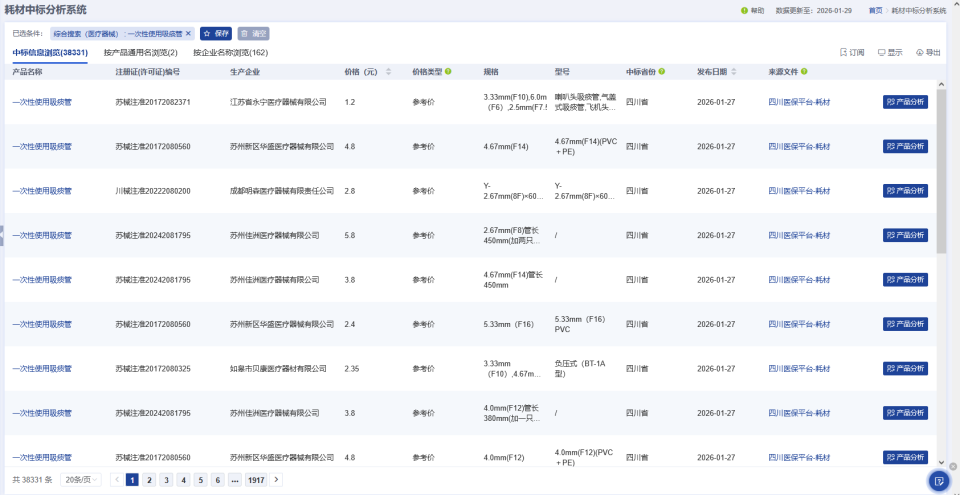
Task: Open 产品分析 for 江苏省永宁医疗器械 row
Action: click(x=905, y=102)
